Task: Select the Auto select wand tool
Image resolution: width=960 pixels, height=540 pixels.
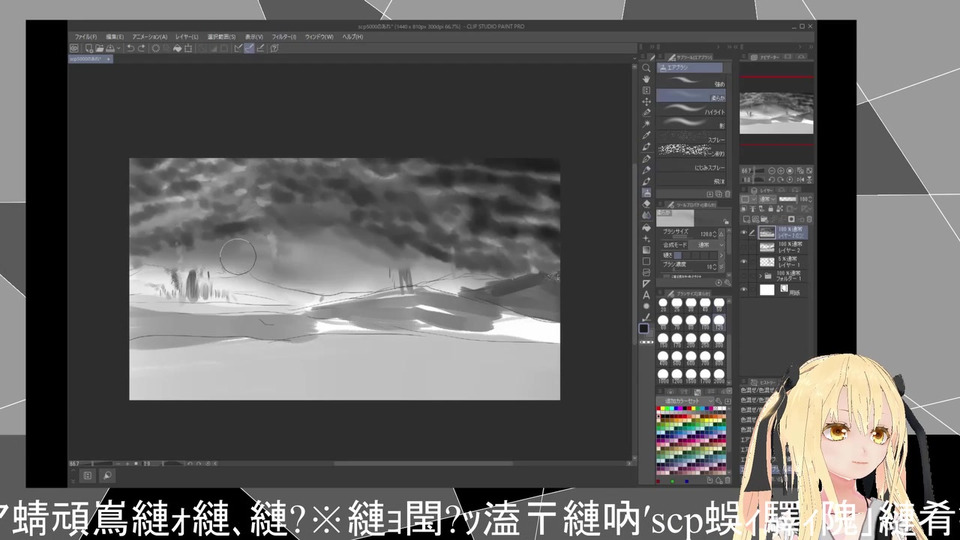Action: click(647, 124)
